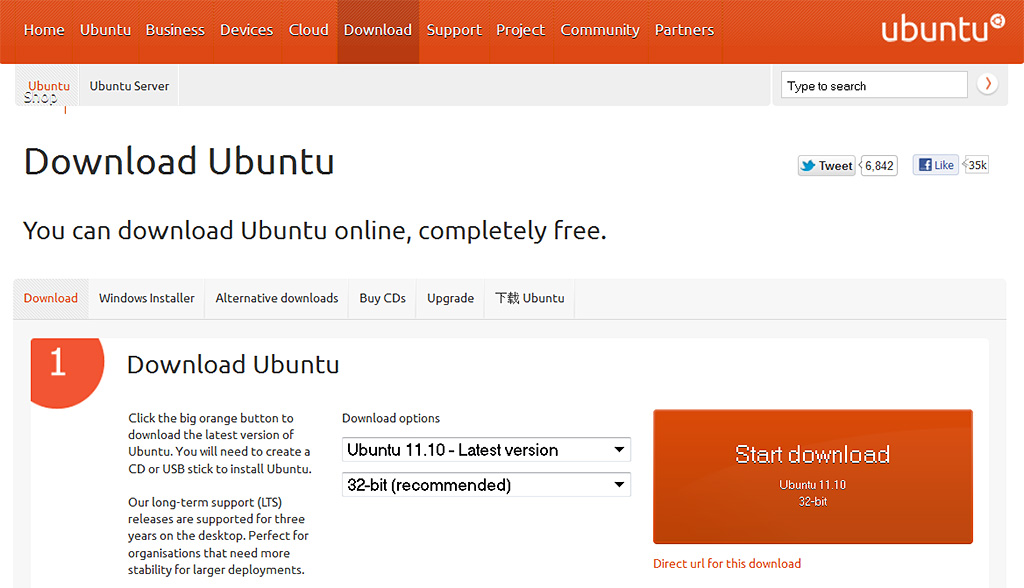This screenshot has height=588, width=1024.
Task: Switch to the Buy CDs tab
Action: pyautogui.click(x=383, y=298)
